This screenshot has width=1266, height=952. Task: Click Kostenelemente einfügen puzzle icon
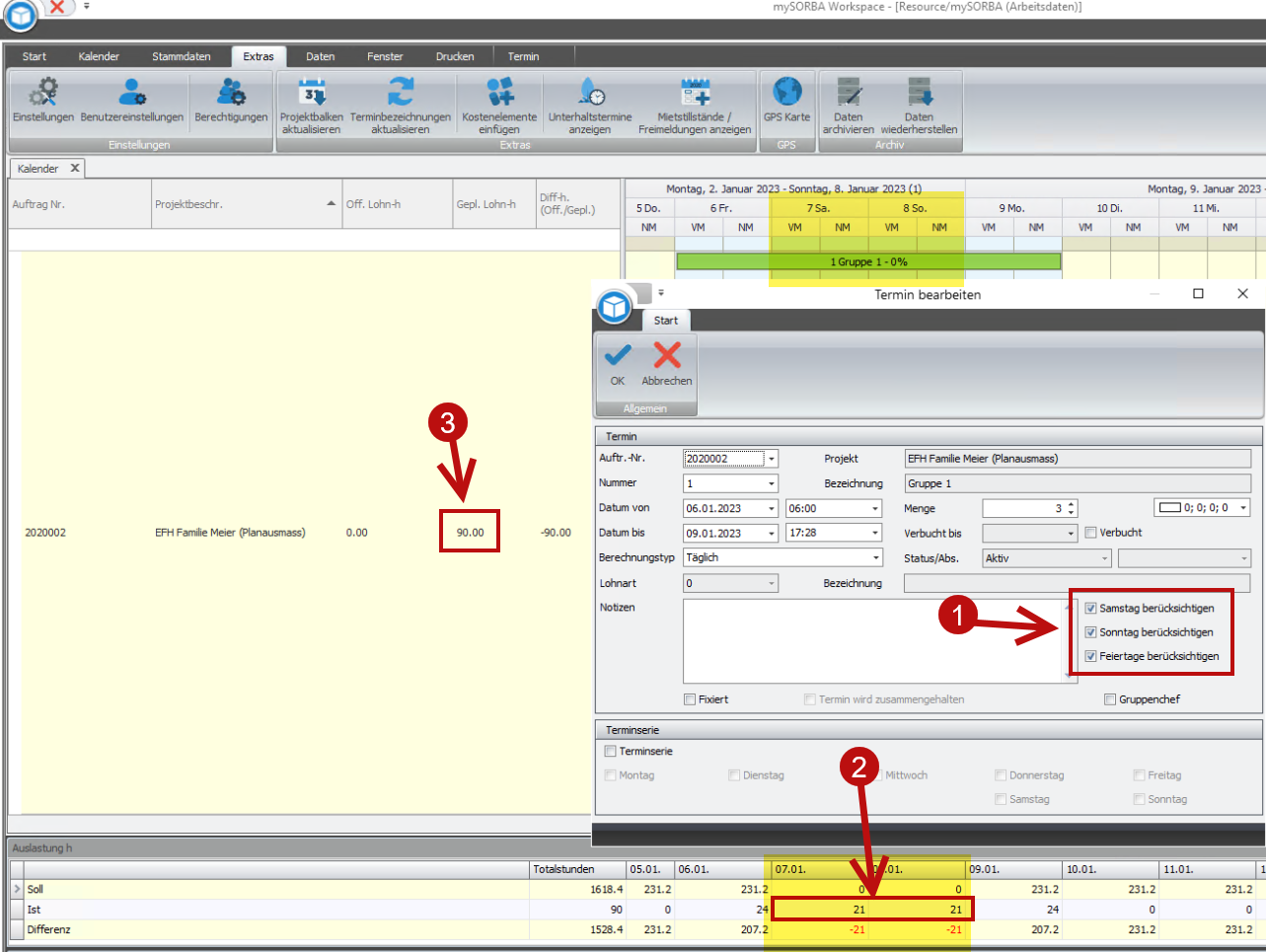pos(499,93)
